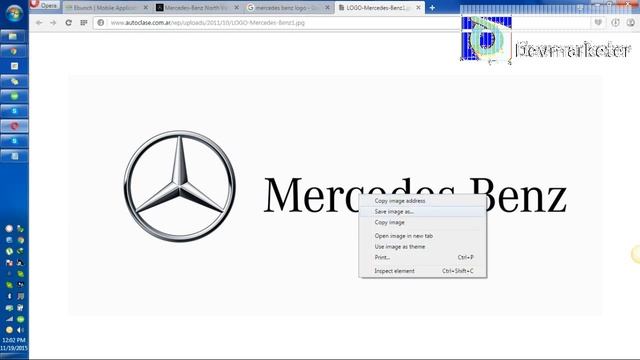Image resolution: width=640 pixels, height=360 pixels.
Task: Switch to the mercedes benz logo Google tab
Action: [287, 8]
